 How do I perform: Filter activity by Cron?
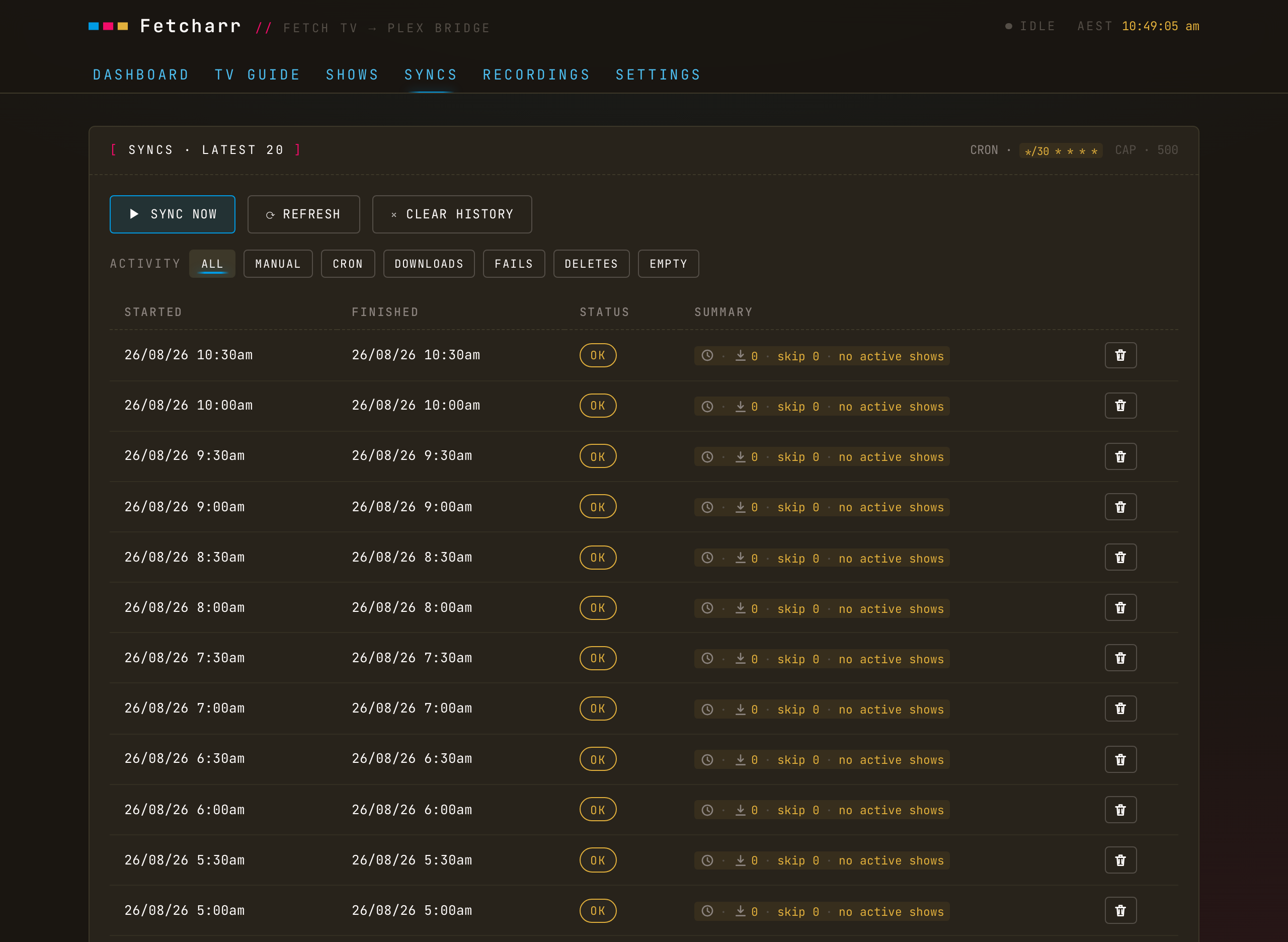348,264
